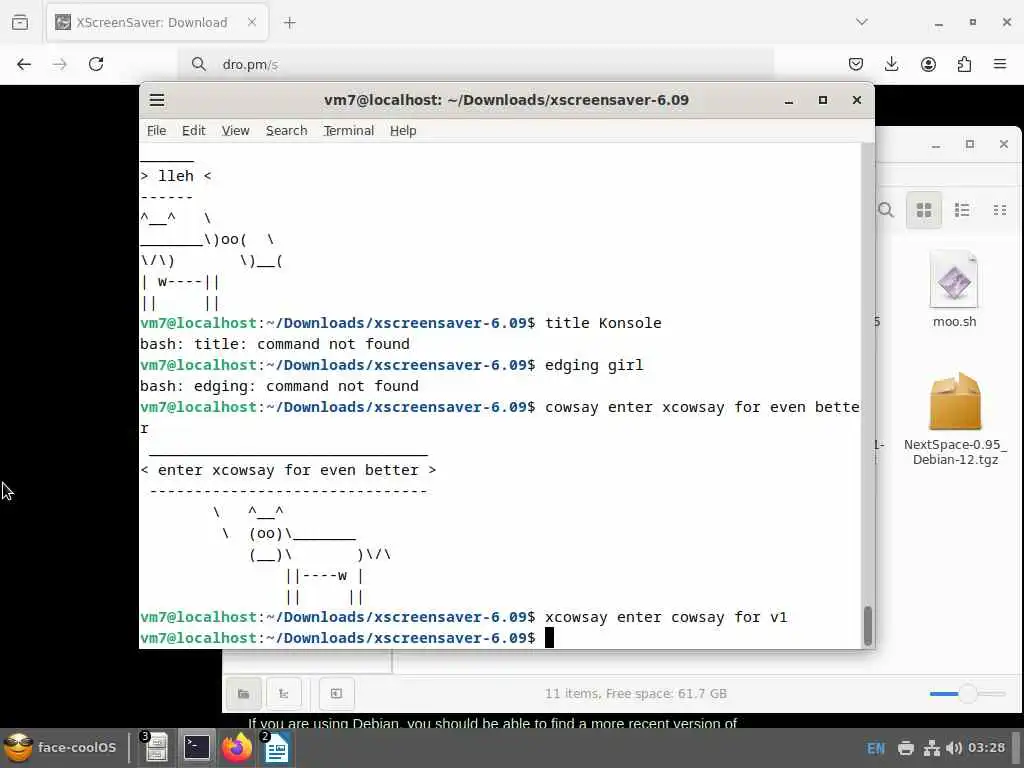
Task: Open the document editor taskbar icon
Action: [x=277, y=748]
